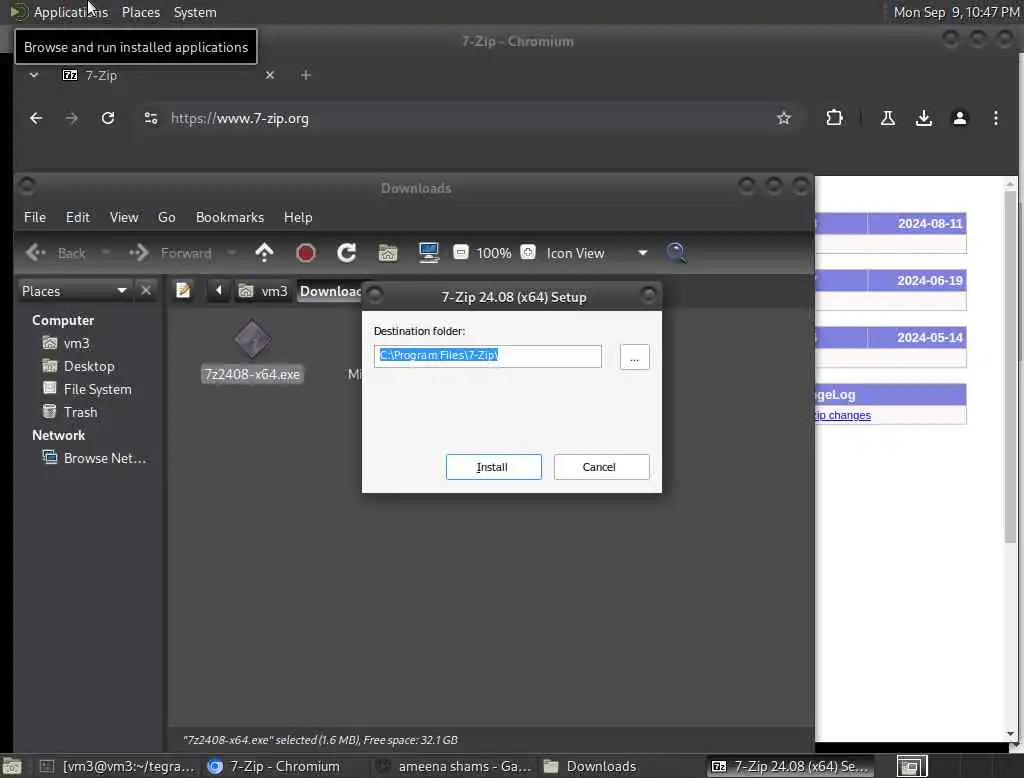
Task: Open View menu in Downloads window
Action: tap(124, 217)
